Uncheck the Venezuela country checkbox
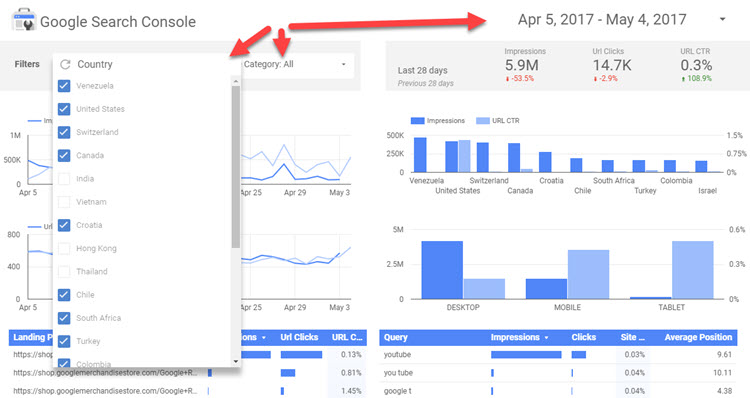This screenshot has width=750, height=398. [x=64, y=86]
